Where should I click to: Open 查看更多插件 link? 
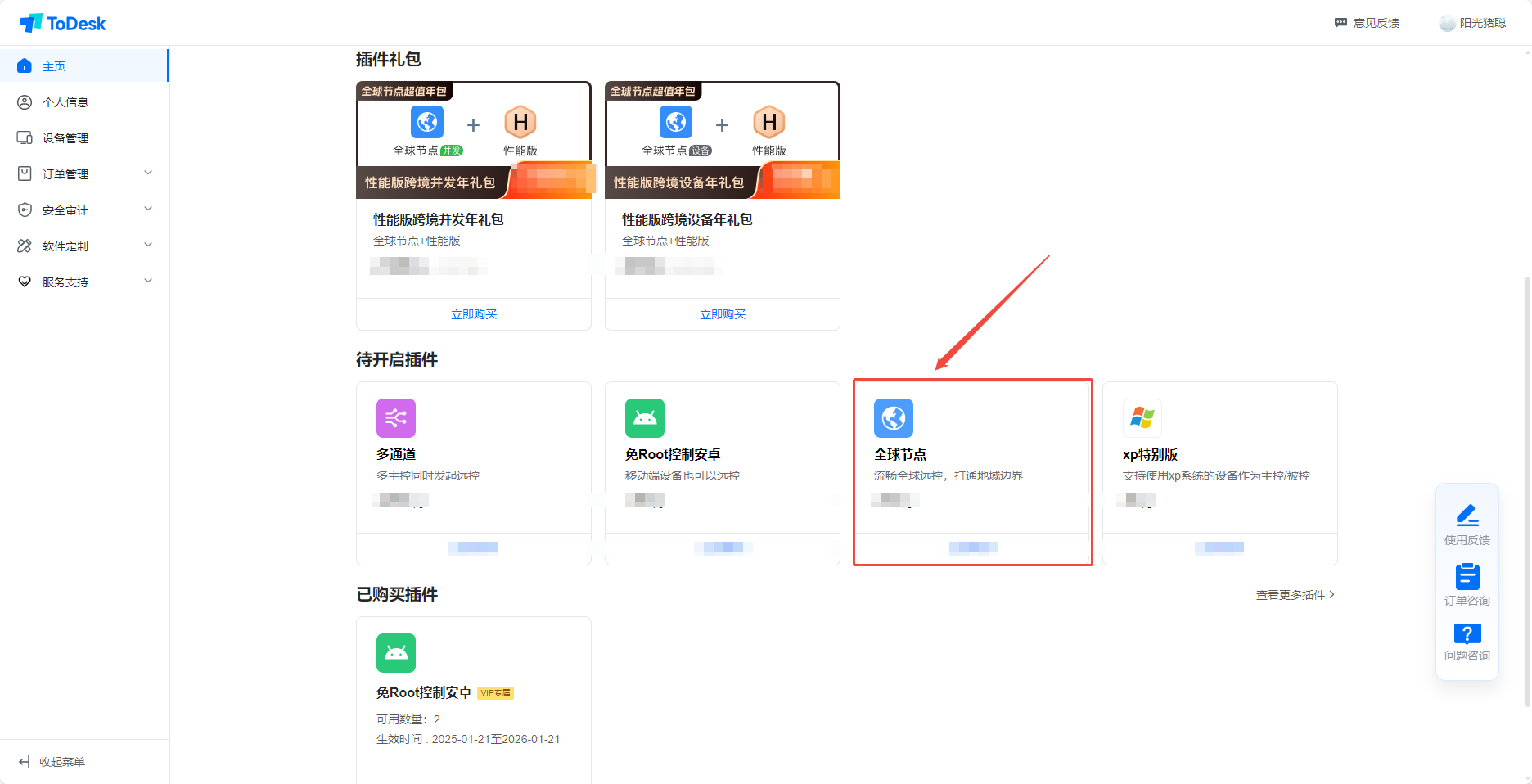[x=1295, y=595]
